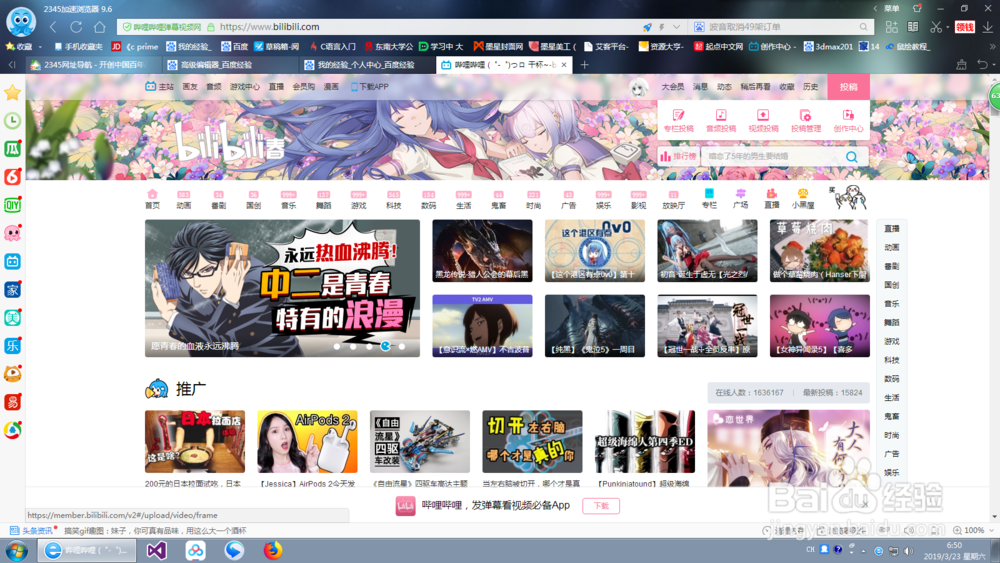Screen dimensions: 1000x563
Task: Open the 收藏 favorites star in bookmarks bar
Action: pyautogui.click(x=10, y=47)
